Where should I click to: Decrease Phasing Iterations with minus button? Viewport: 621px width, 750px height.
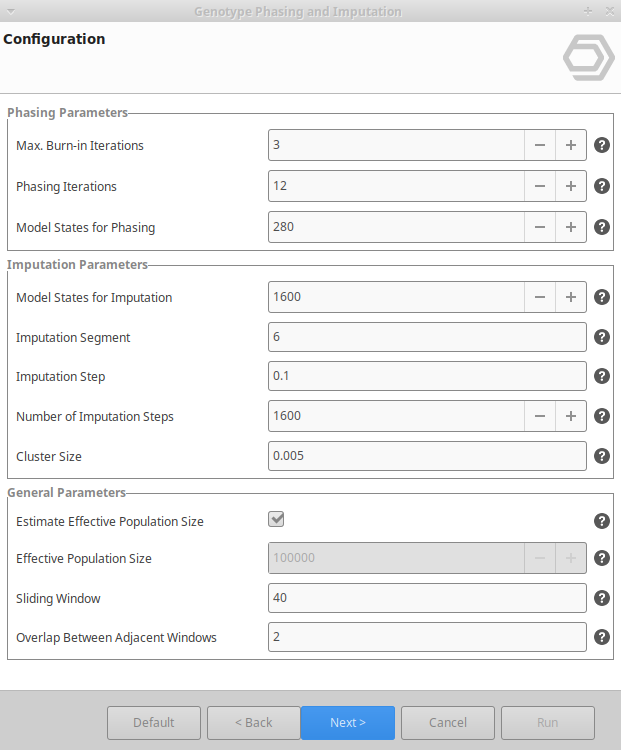pos(539,186)
